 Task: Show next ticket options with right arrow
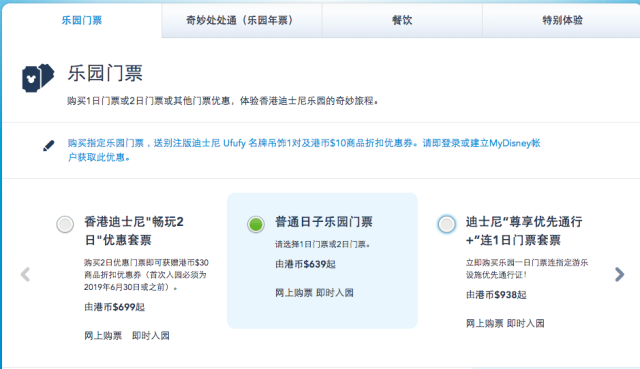coord(619,274)
